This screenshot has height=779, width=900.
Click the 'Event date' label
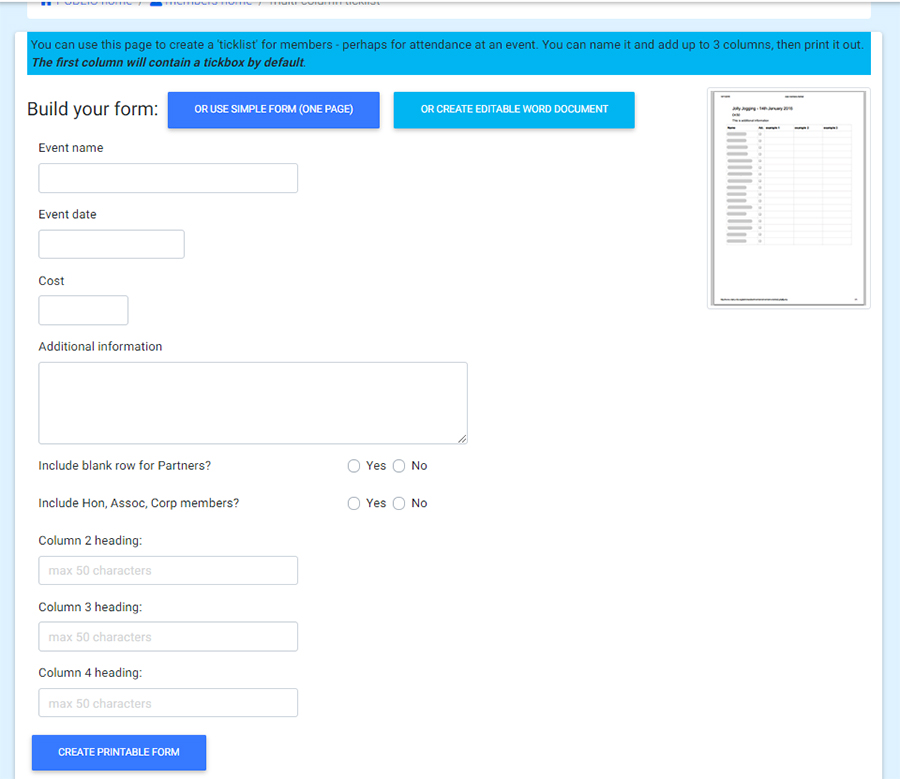tap(67, 215)
